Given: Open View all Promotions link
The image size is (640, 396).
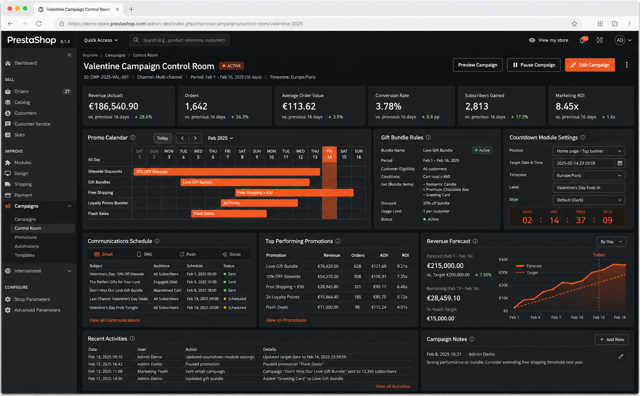Looking at the screenshot, I should 286,320.
